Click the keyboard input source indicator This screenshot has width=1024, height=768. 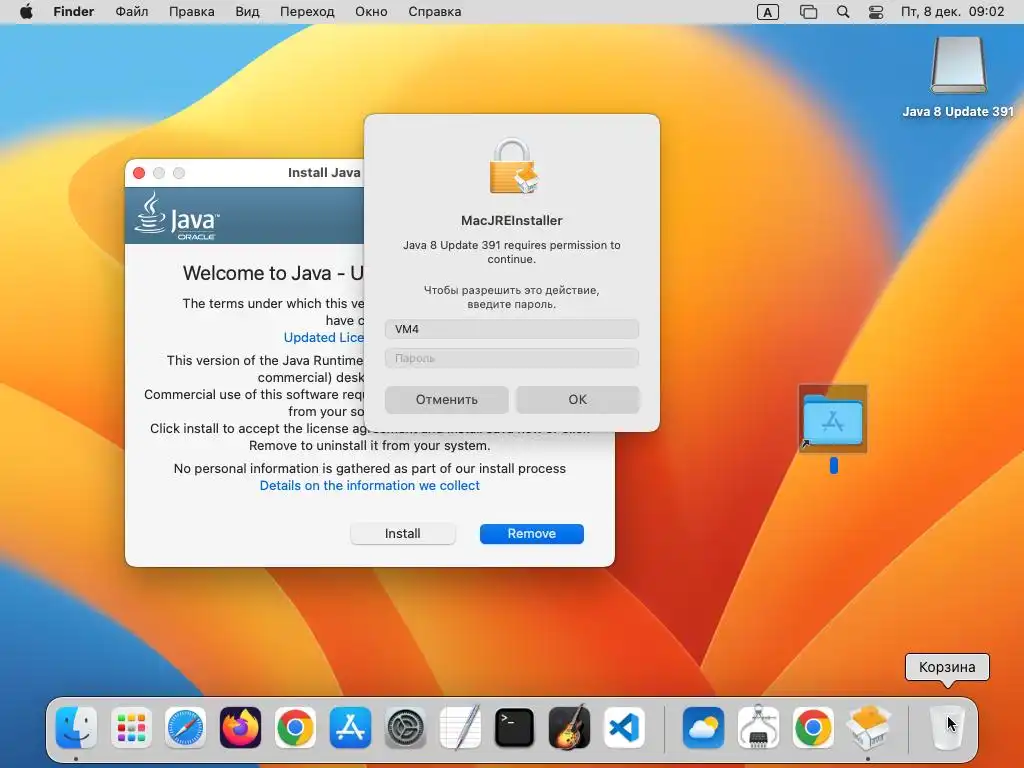point(767,12)
